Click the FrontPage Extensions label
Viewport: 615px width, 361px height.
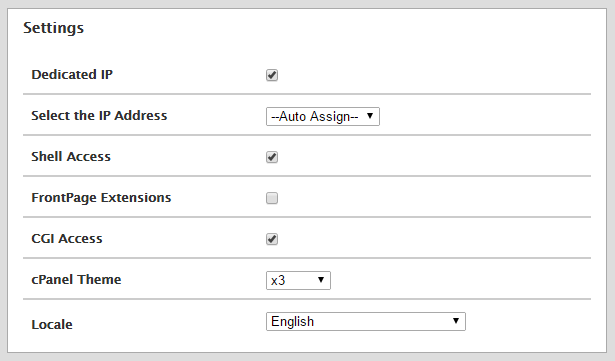coord(101,198)
